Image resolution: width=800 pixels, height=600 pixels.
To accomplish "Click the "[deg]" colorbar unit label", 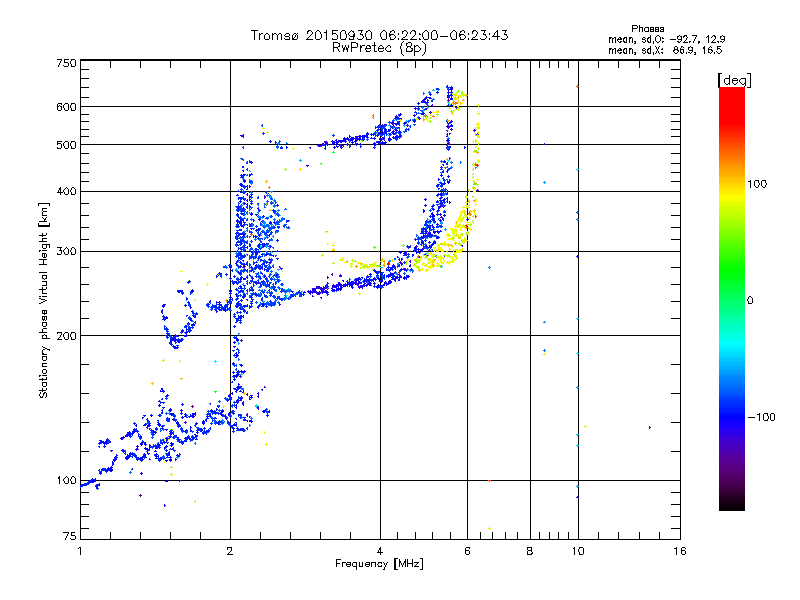I will point(734,80).
